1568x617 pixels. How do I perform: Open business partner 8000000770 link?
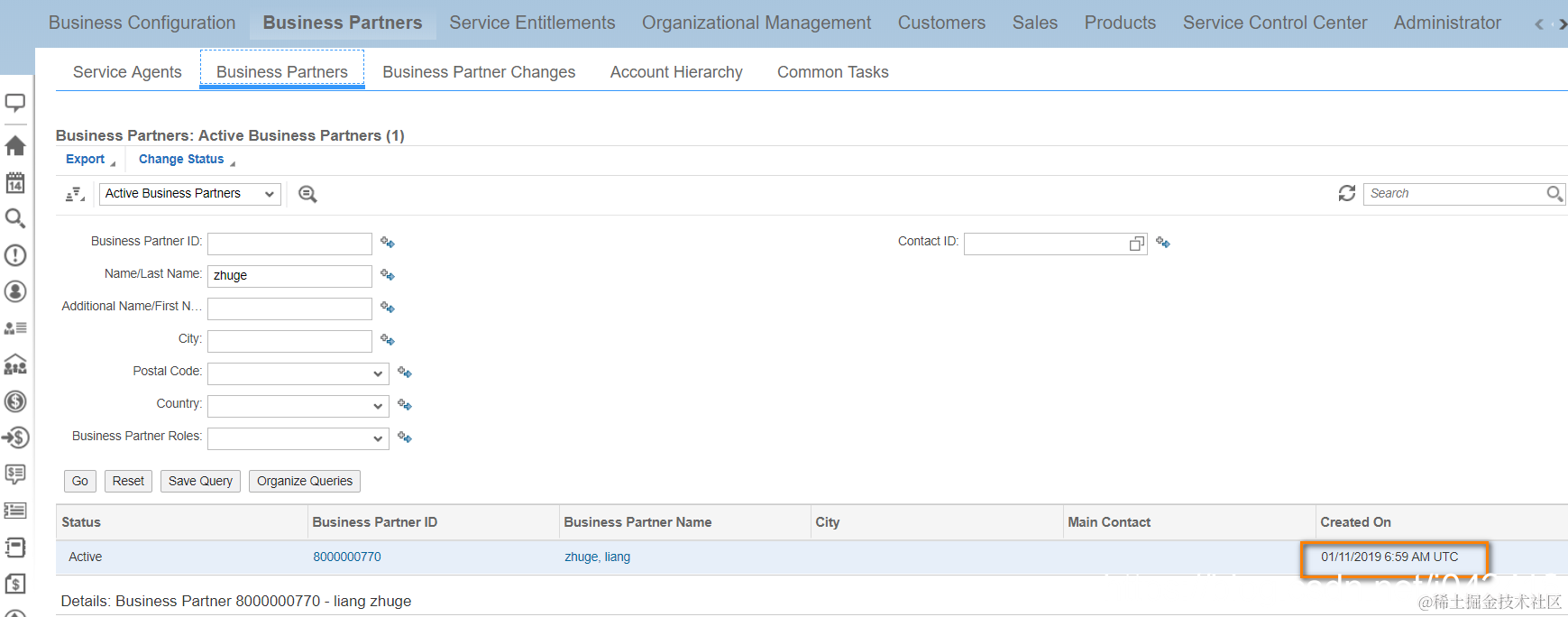347,557
